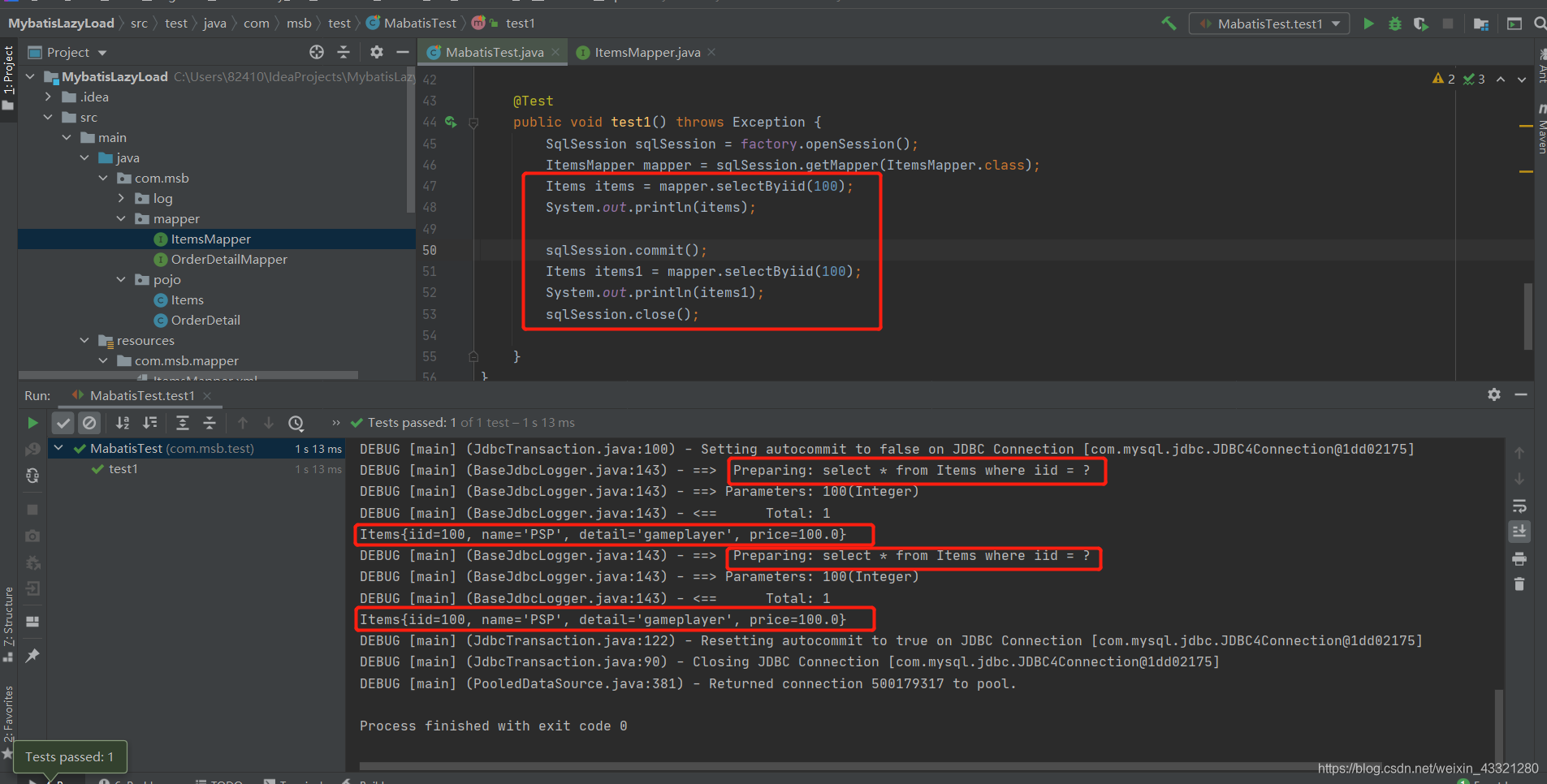Open Project Structure from the top toolbar
The image size is (1547, 784).
click(x=1481, y=24)
